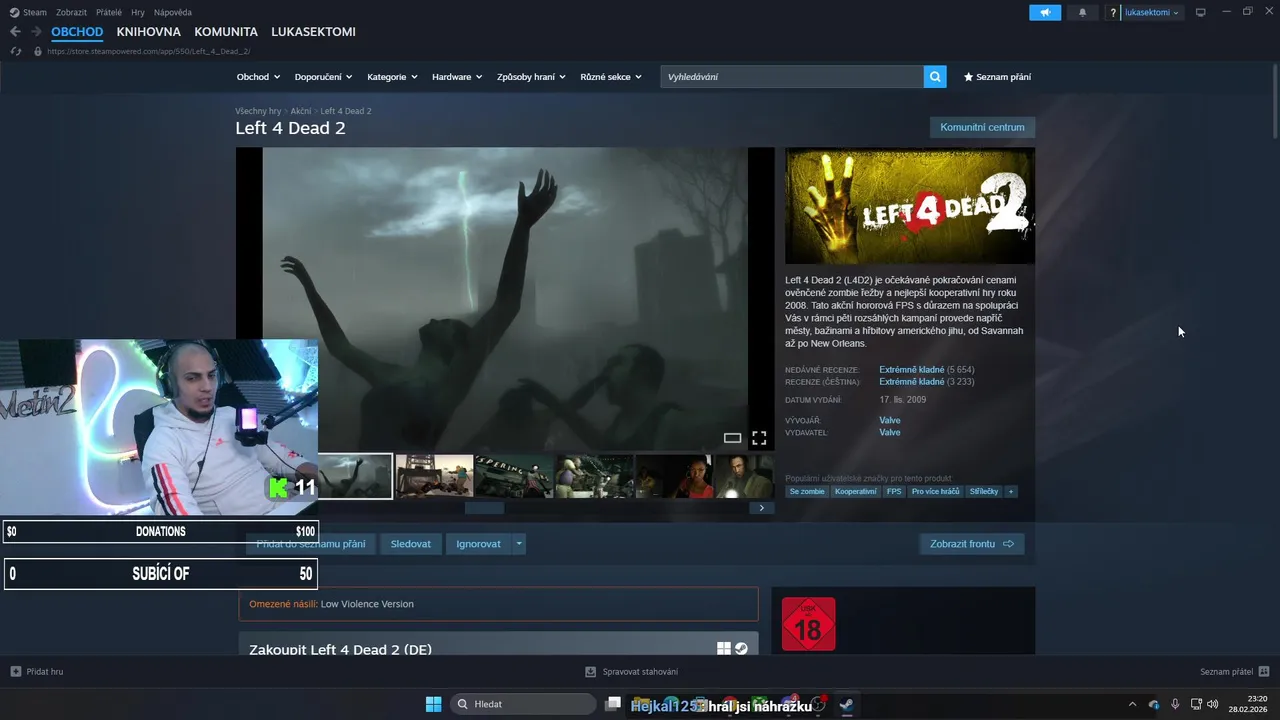Show hidden system tray icons

pyautogui.click(x=1132, y=704)
